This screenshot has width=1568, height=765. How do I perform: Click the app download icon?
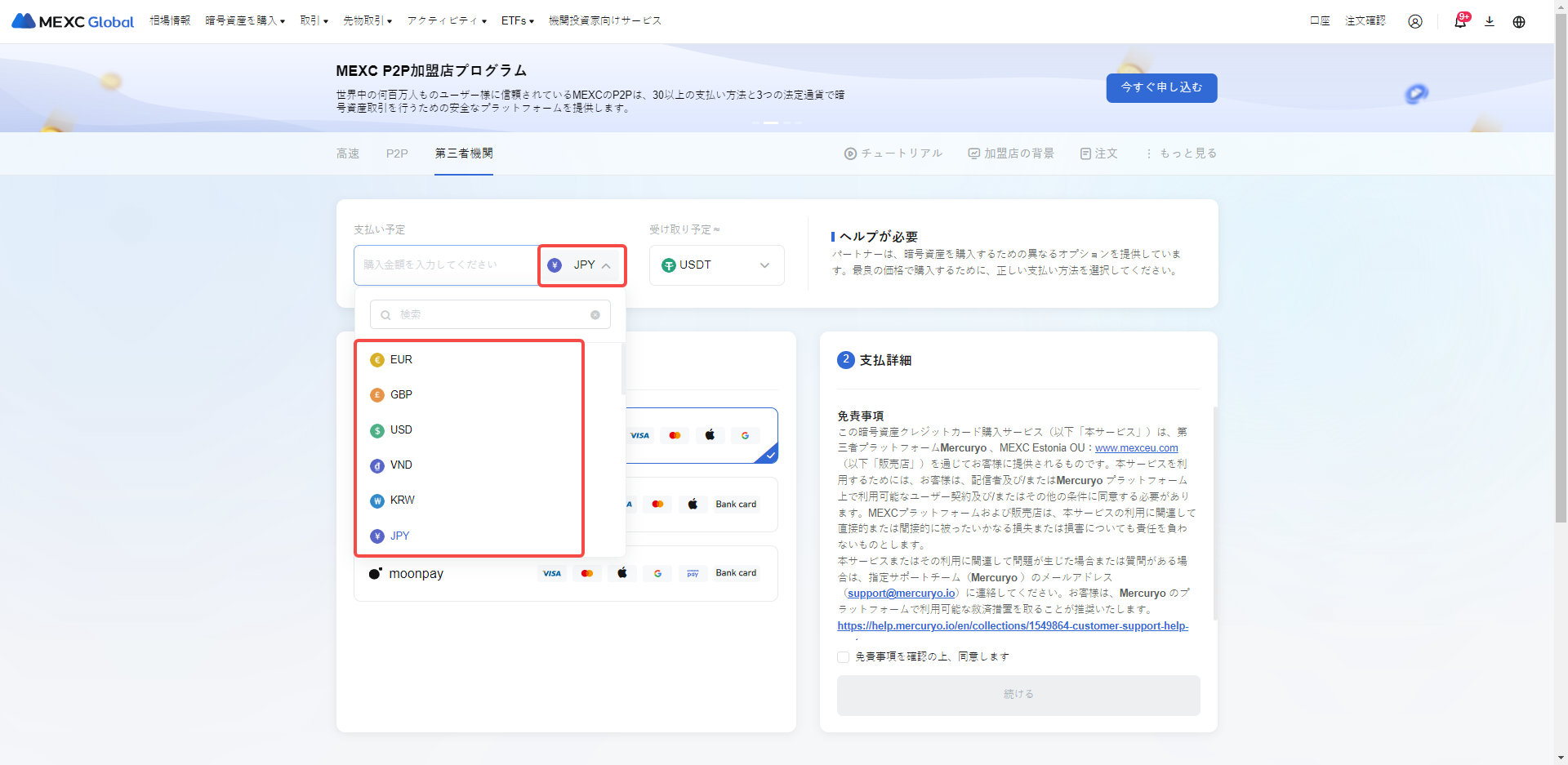[1489, 21]
